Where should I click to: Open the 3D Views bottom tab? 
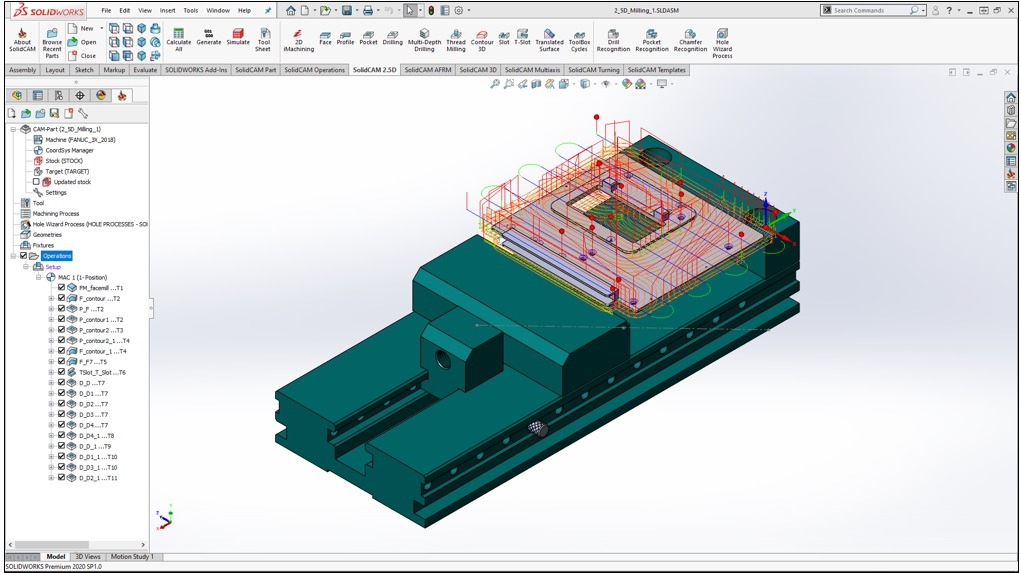point(88,557)
